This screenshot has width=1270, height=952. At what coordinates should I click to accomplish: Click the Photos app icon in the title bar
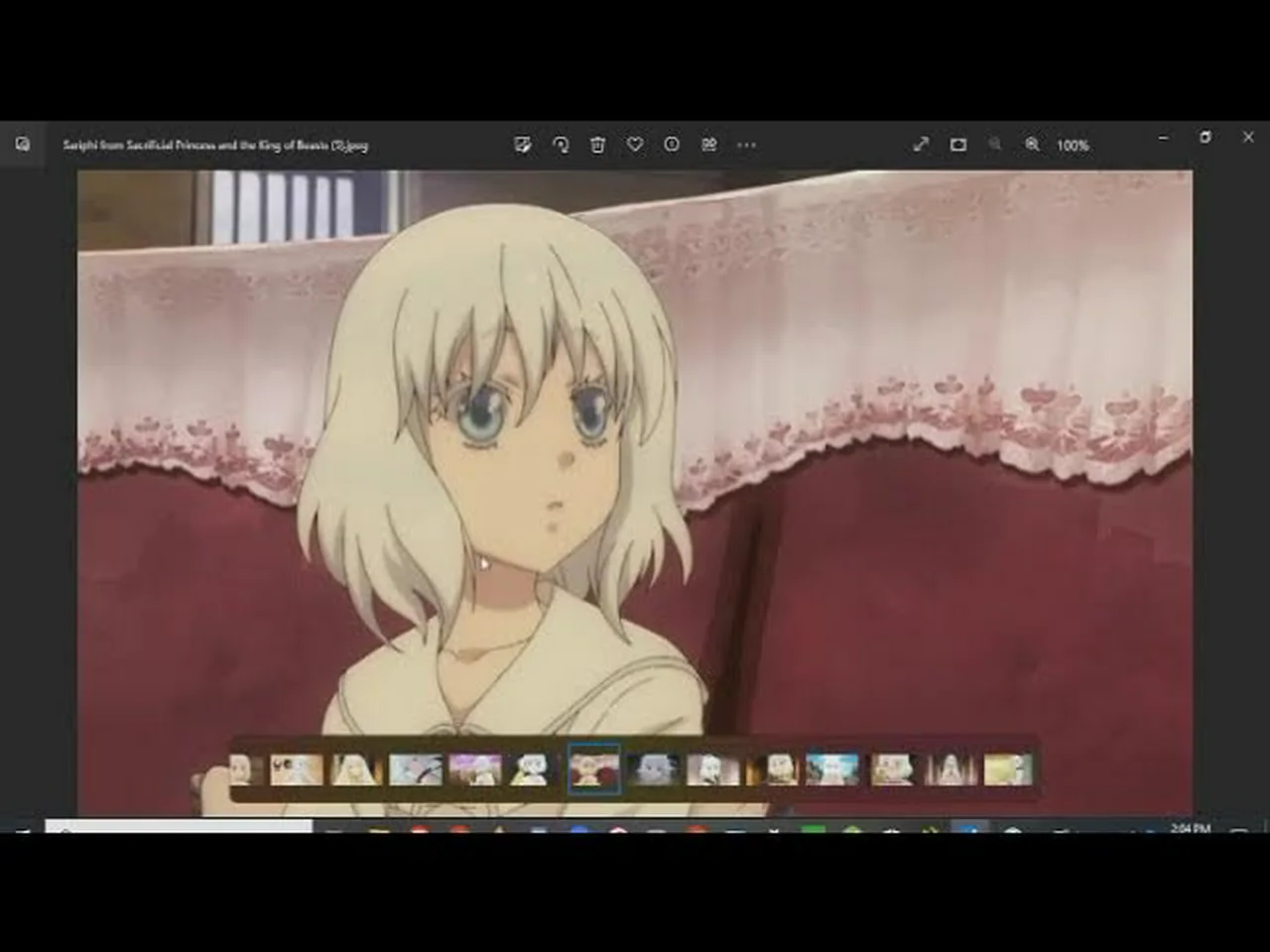point(23,145)
